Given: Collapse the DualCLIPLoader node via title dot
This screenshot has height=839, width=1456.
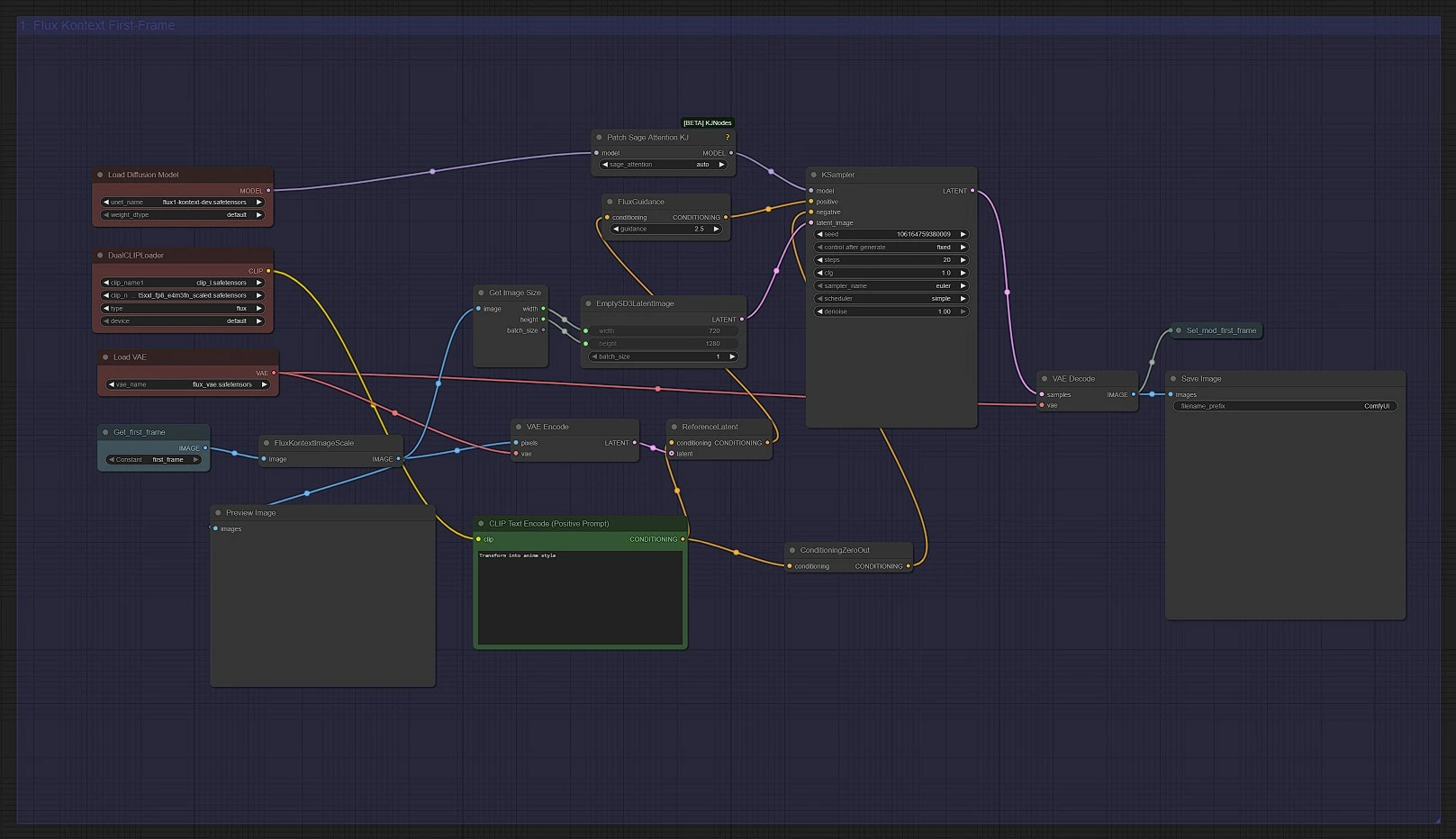Looking at the screenshot, I should (100, 256).
